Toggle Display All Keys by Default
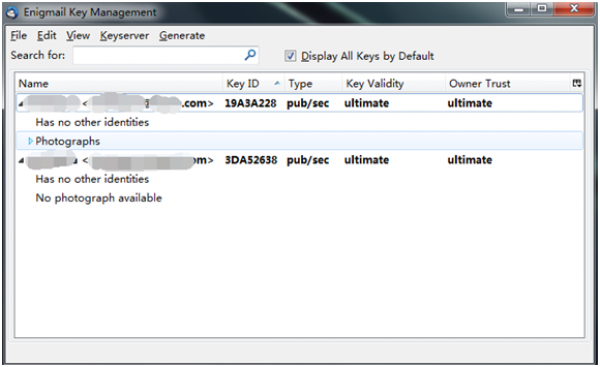This screenshot has height=367, width=600. pyautogui.click(x=290, y=56)
